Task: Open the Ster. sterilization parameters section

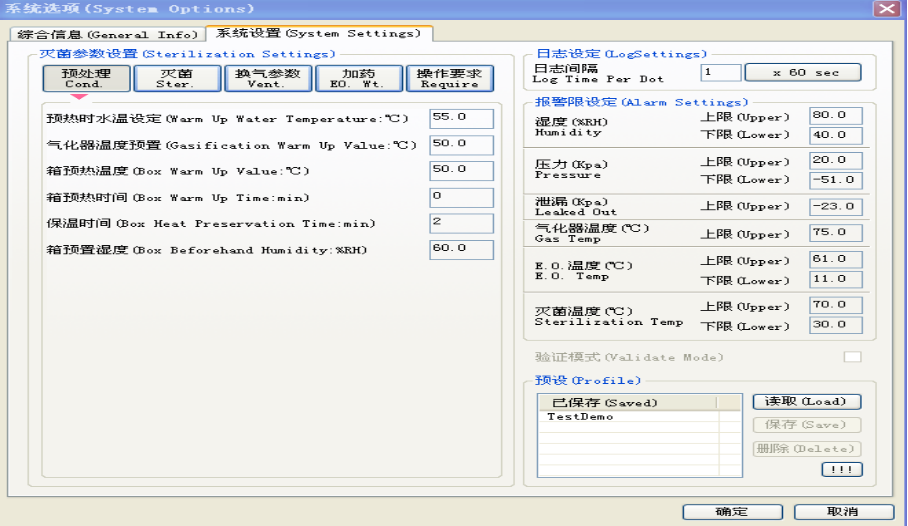Action: [175, 78]
